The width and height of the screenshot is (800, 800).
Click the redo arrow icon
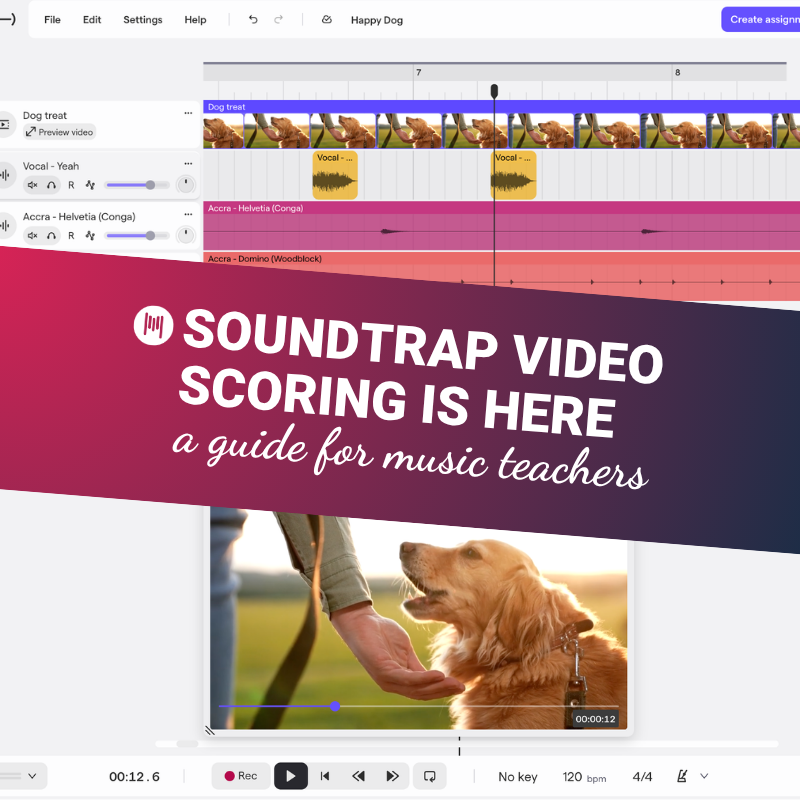click(279, 19)
